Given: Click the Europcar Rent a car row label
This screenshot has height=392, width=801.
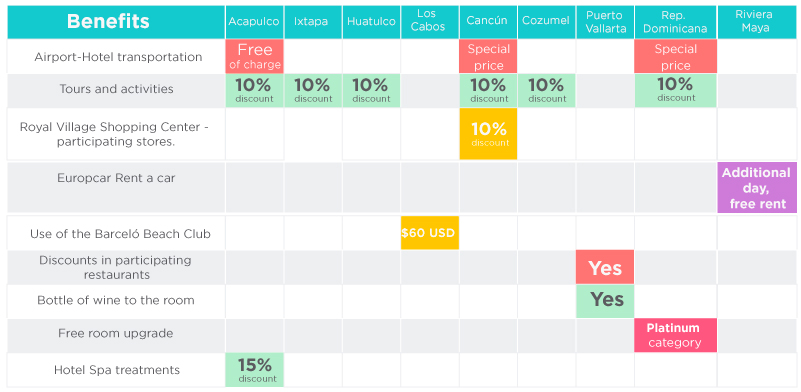Looking at the screenshot, I should 116,178.
